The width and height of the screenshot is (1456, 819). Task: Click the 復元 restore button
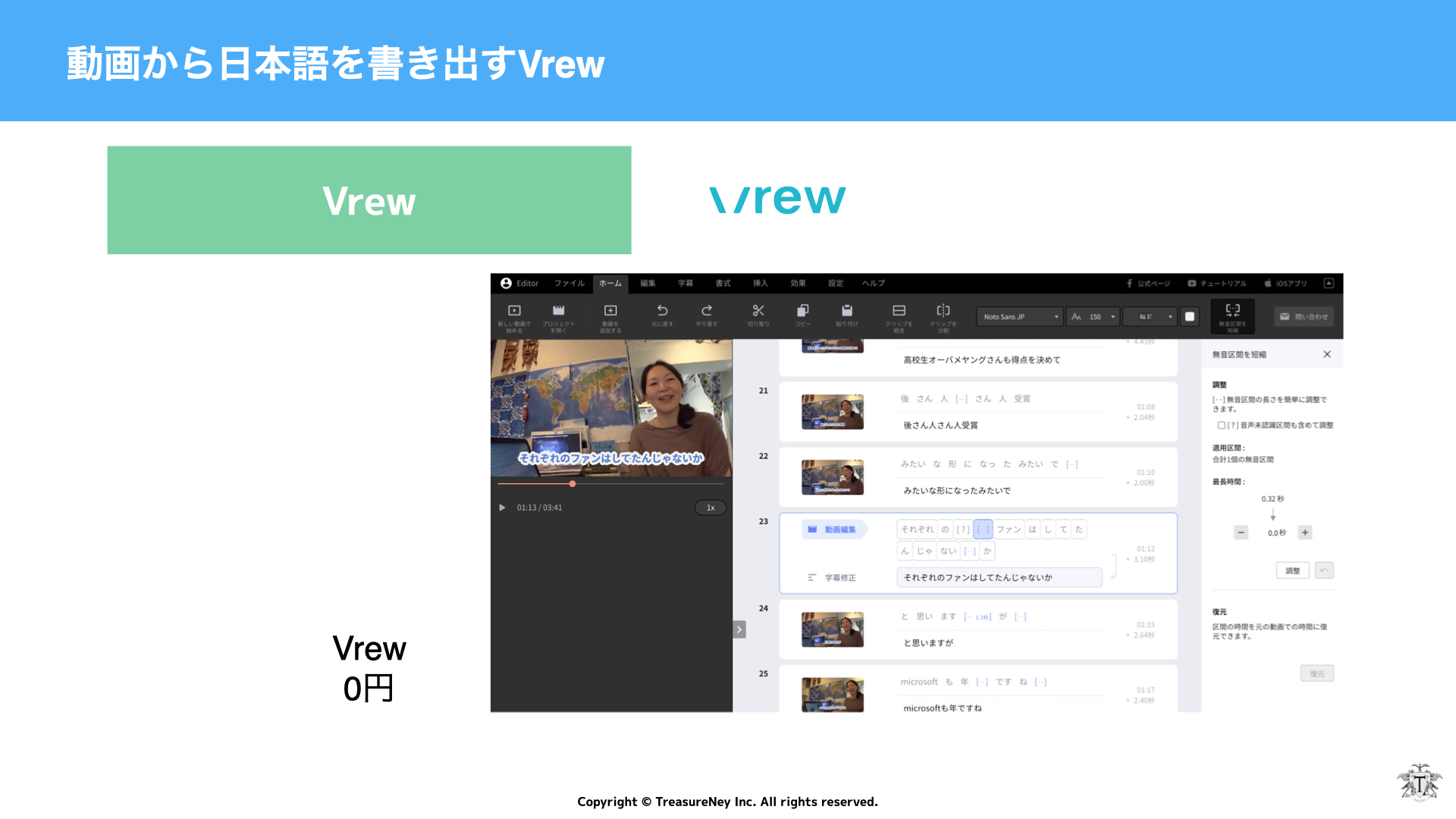coord(1317,673)
